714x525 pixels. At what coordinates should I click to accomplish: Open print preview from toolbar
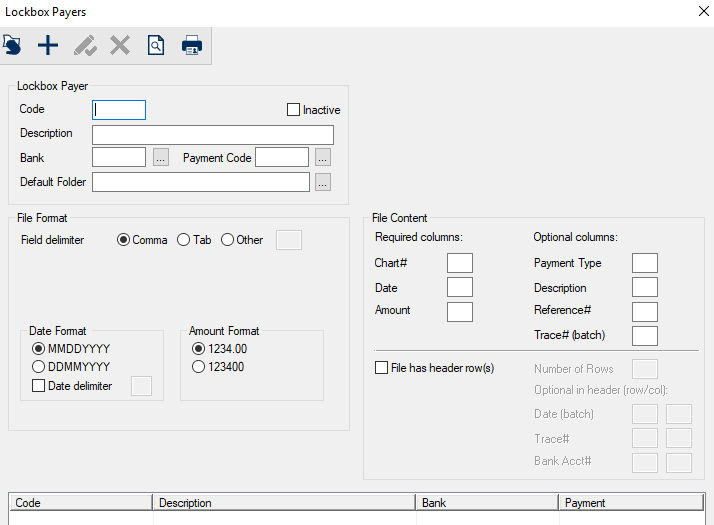pos(156,45)
